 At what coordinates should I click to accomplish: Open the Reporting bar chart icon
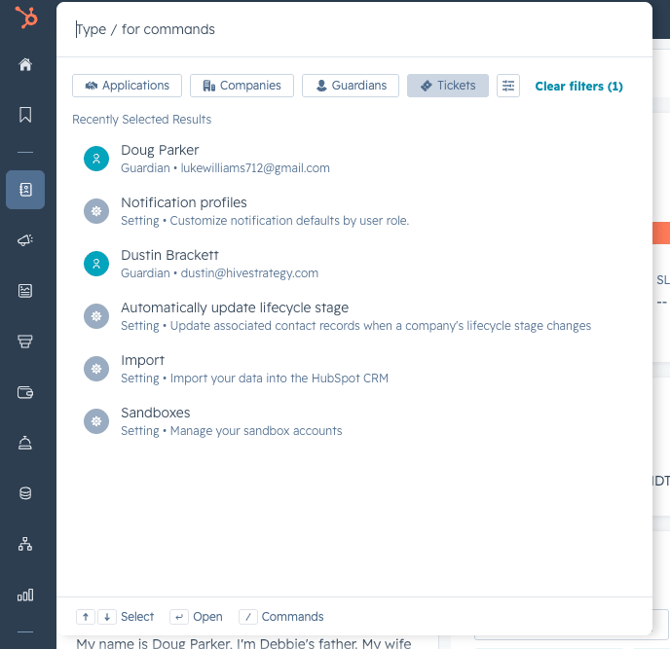coord(25,595)
